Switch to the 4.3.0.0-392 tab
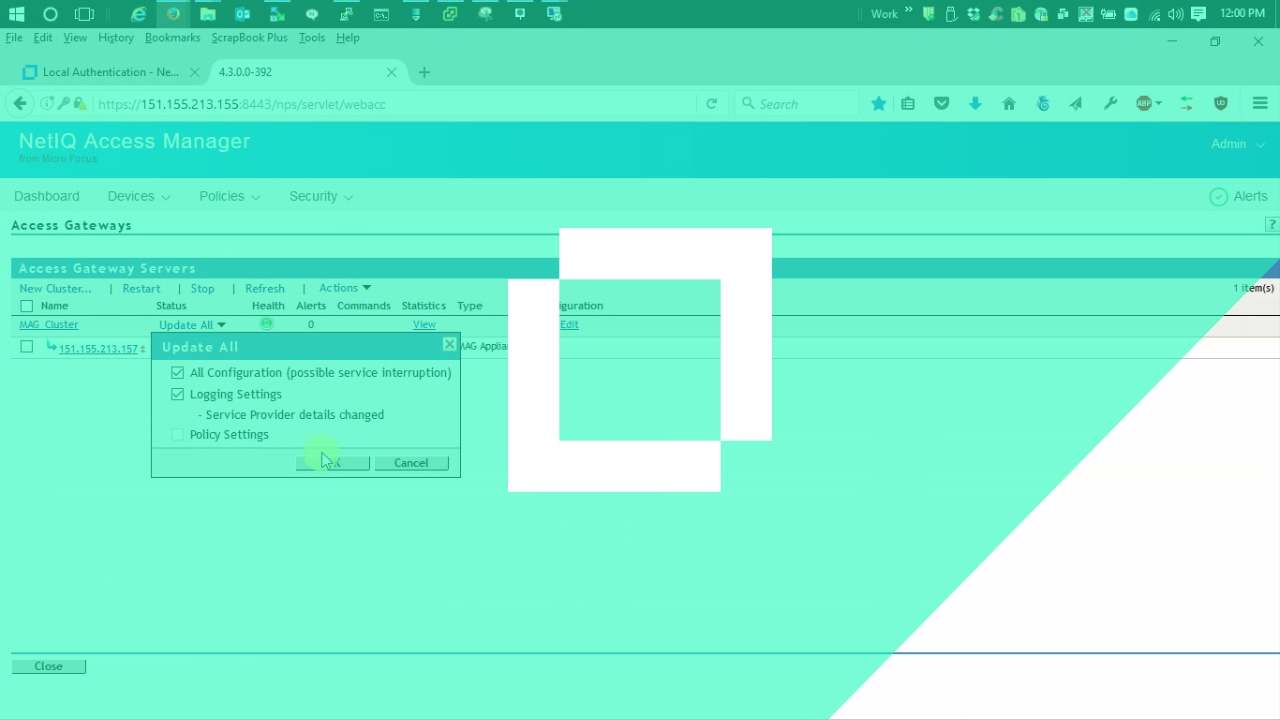 (306, 72)
